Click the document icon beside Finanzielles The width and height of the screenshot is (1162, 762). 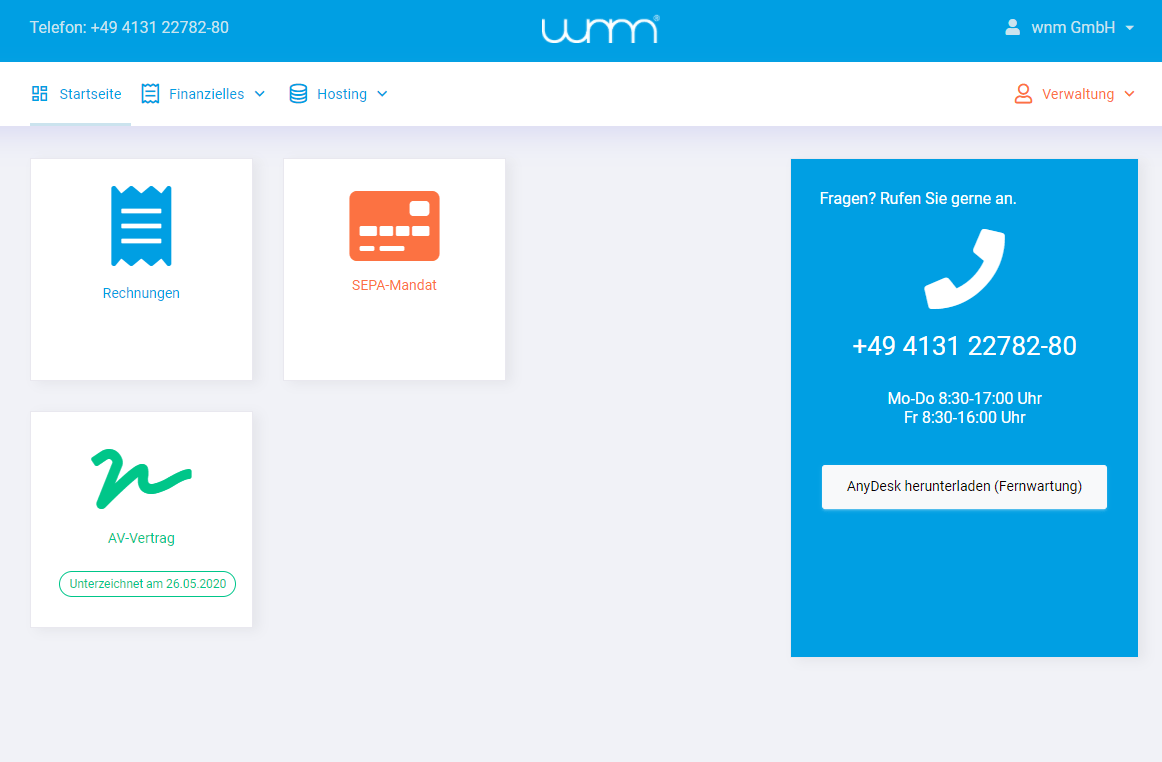(x=150, y=93)
